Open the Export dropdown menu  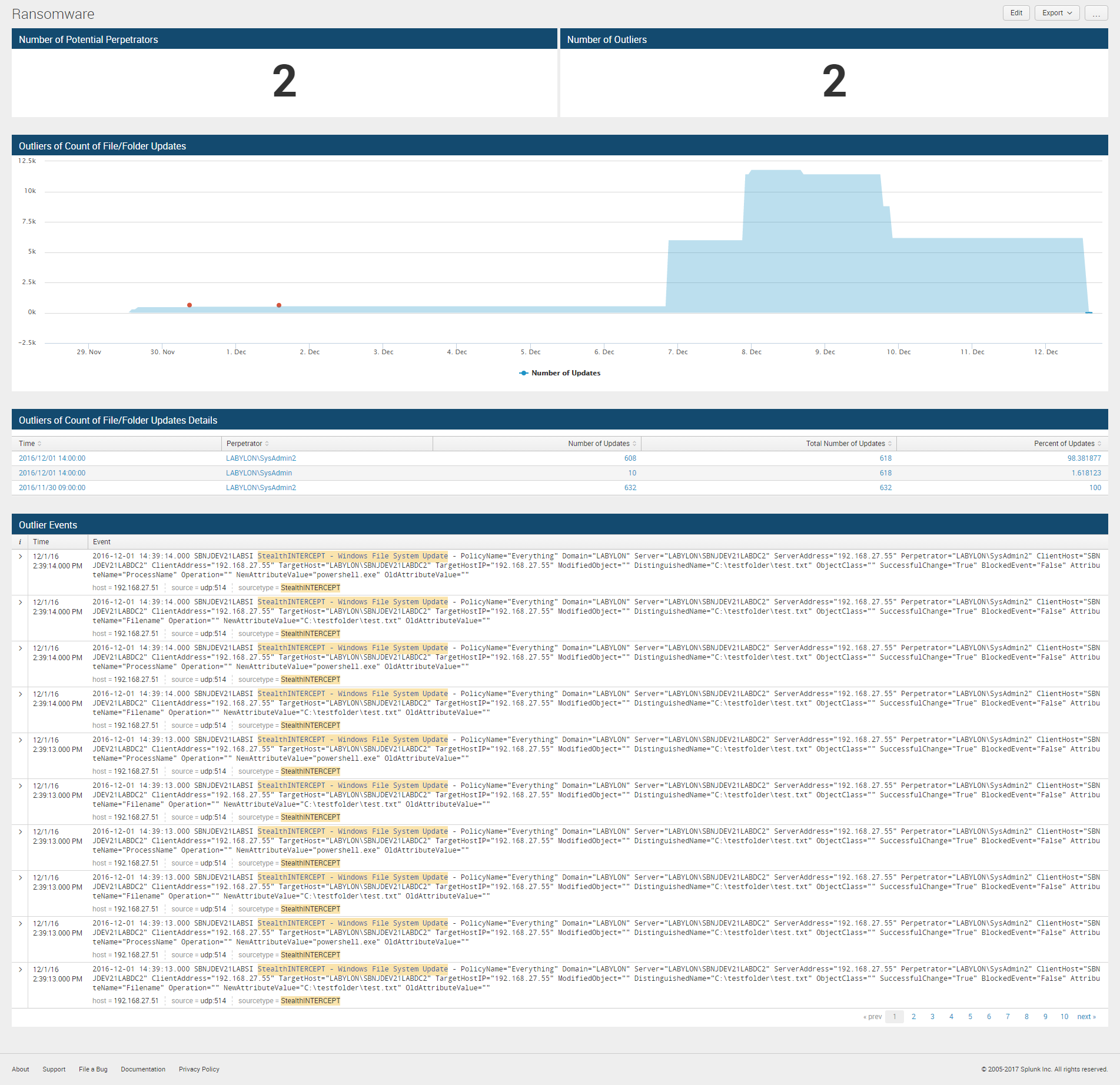pyautogui.click(x=1056, y=13)
